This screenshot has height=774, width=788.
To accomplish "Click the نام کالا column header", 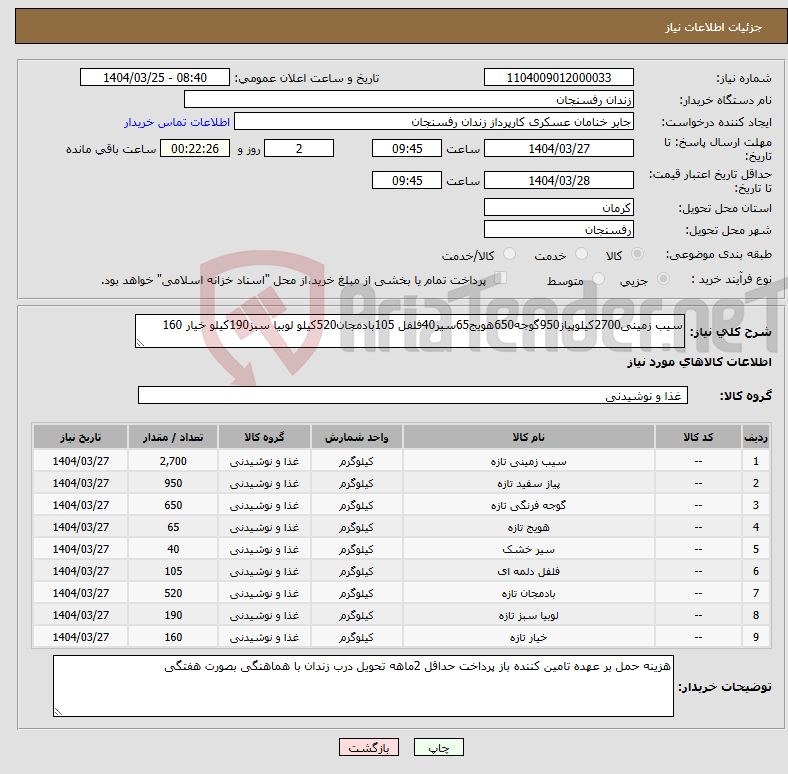I will [528, 437].
